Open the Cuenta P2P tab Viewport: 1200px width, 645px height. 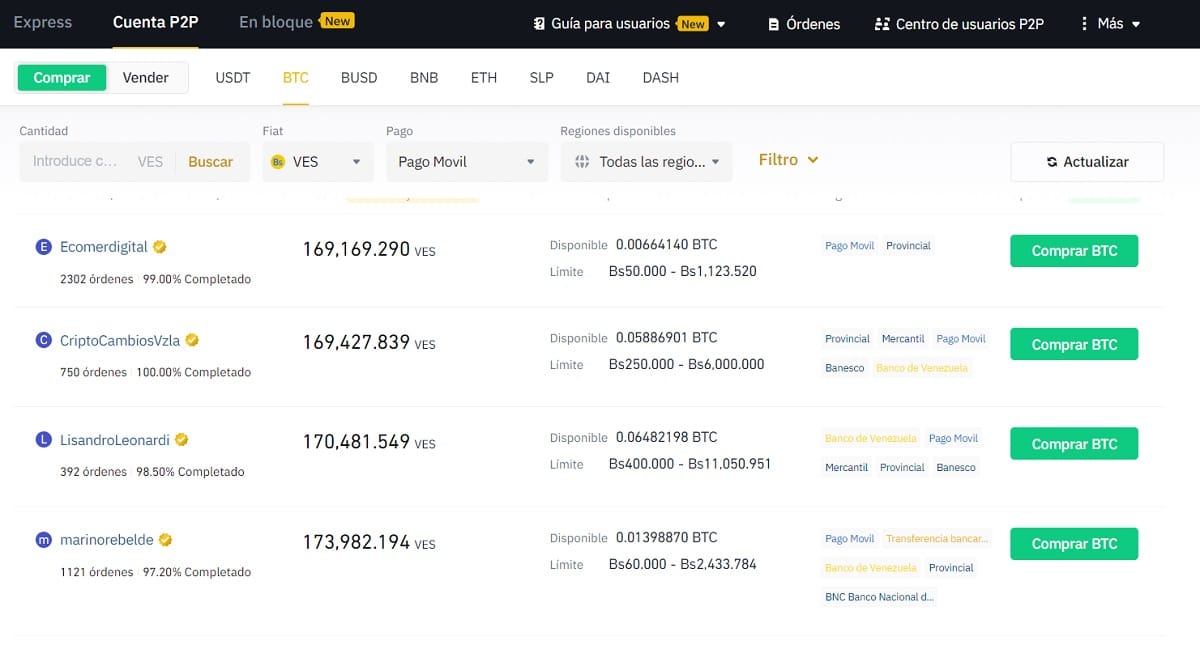(155, 22)
